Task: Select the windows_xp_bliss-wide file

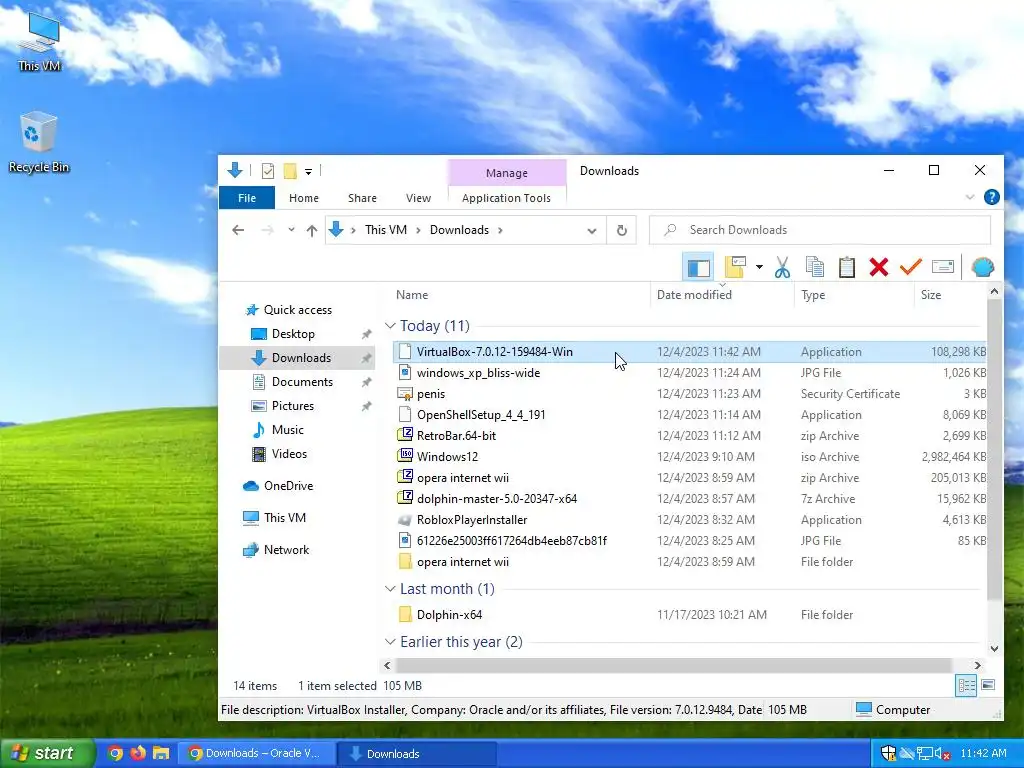Action: (x=478, y=373)
